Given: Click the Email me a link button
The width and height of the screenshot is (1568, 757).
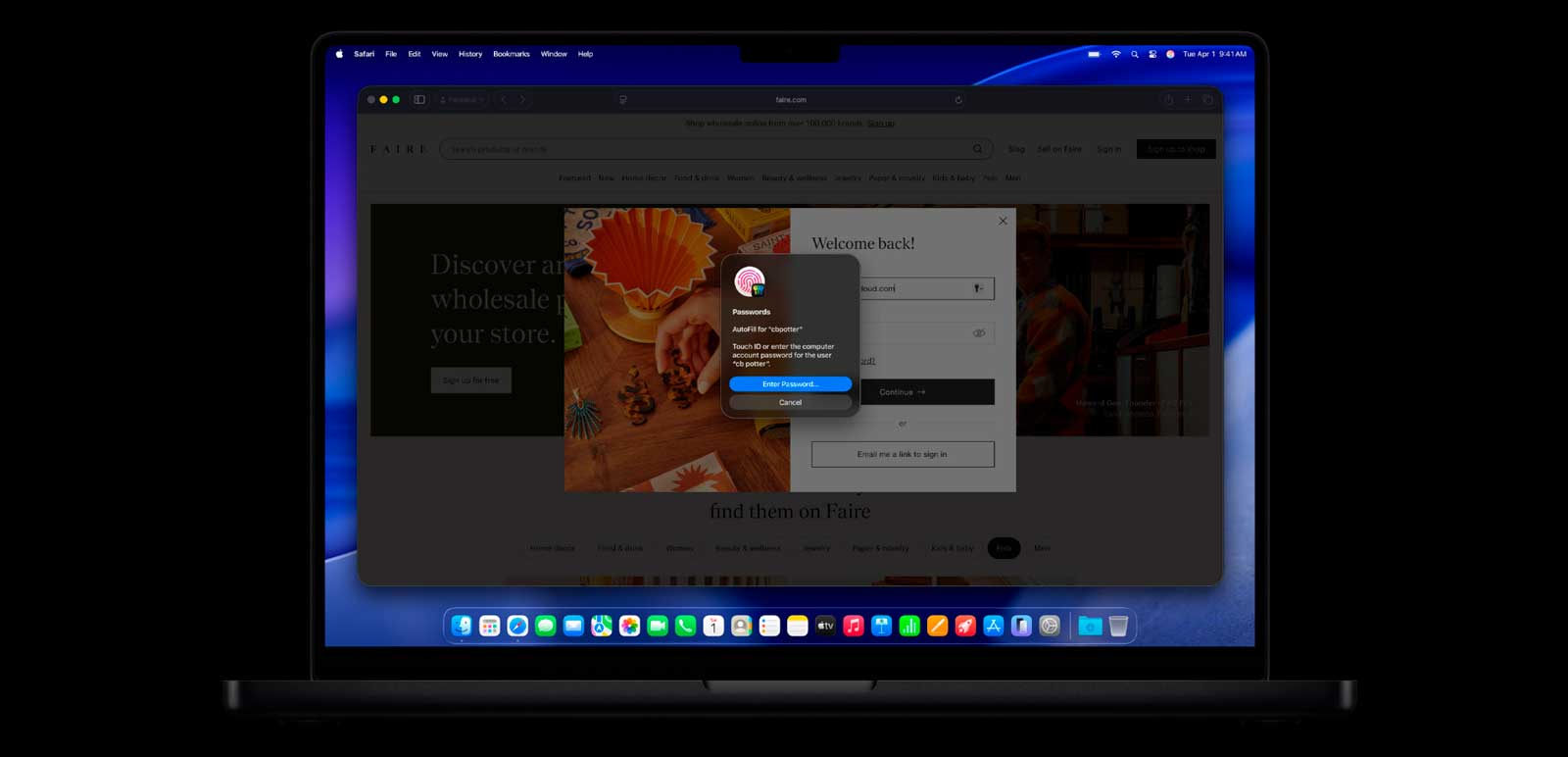Looking at the screenshot, I should coord(903,454).
